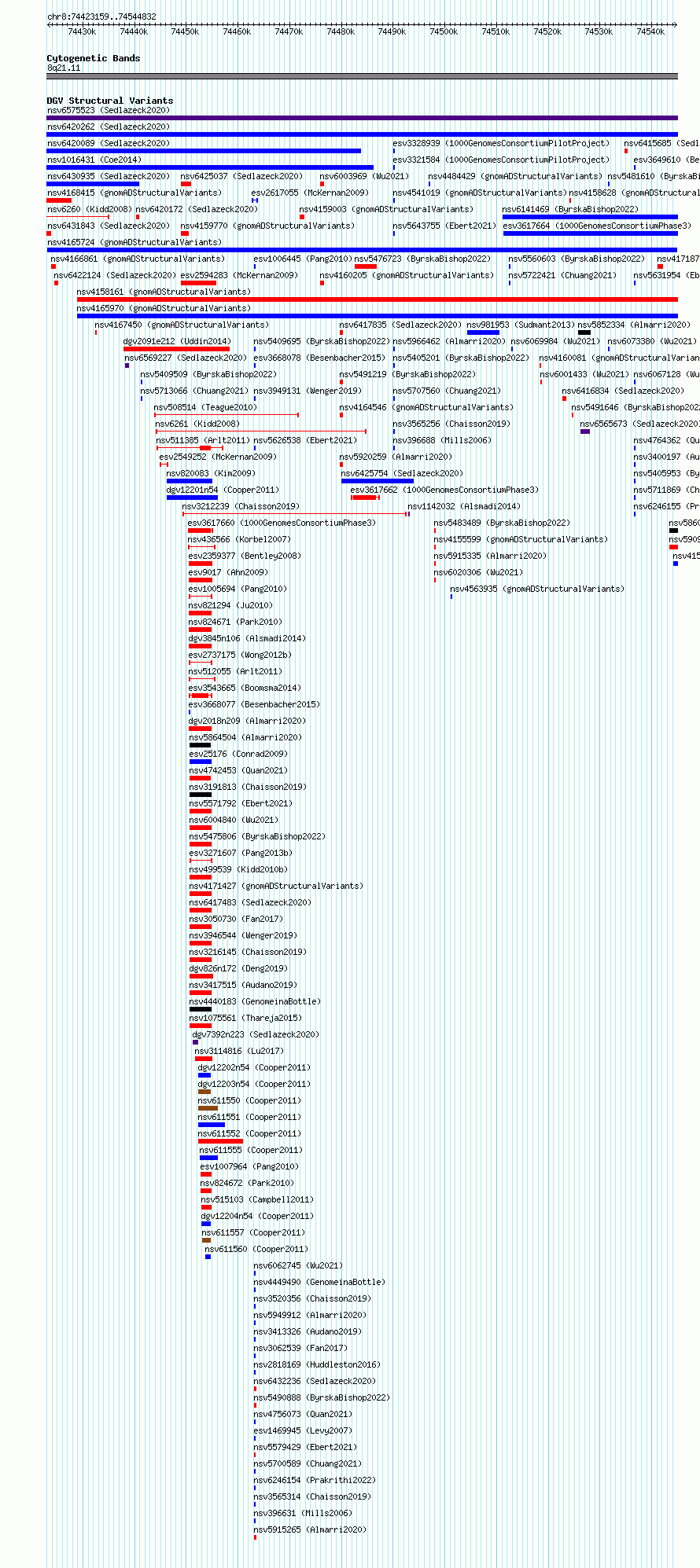
Task: Select nsv499539 (Kidd2010b) variant
Action: click(x=238, y=869)
